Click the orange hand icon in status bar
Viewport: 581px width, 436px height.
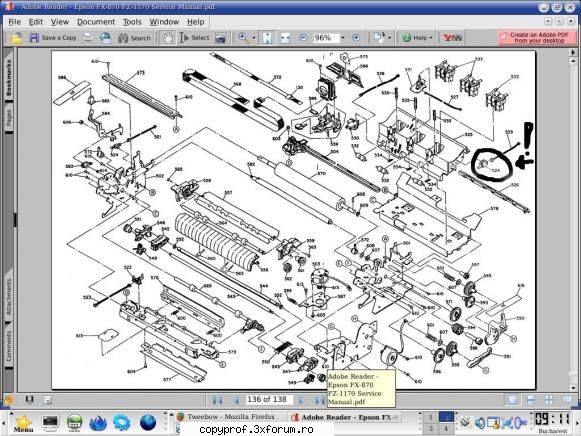tap(9, 400)
